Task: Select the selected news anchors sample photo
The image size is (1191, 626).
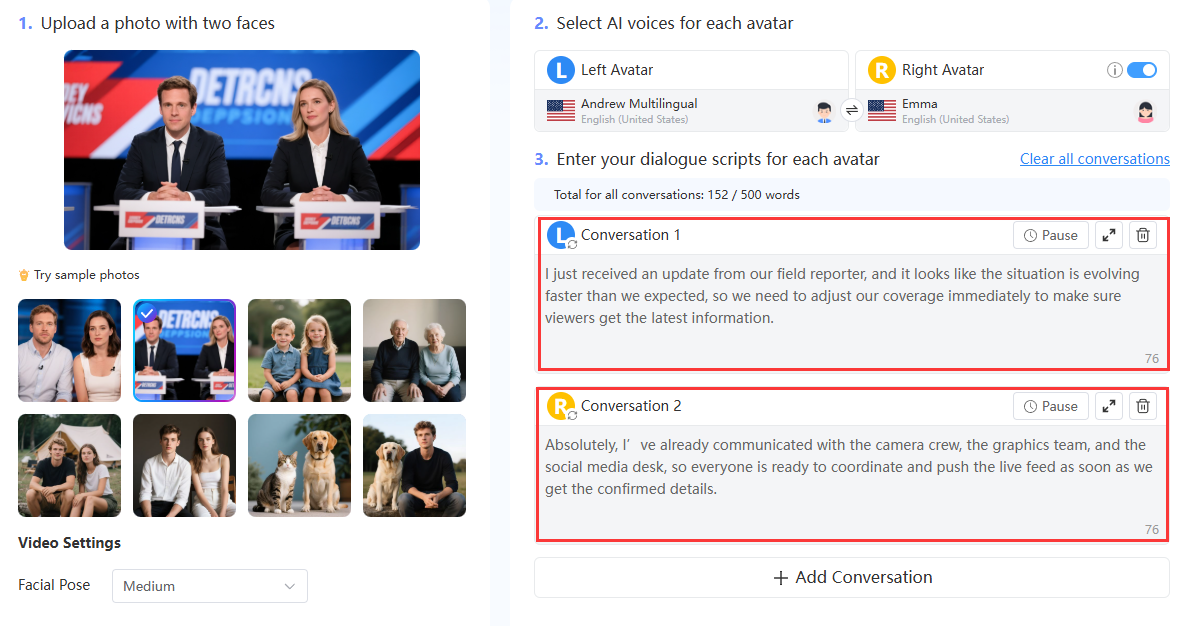Action: (185, 350)
